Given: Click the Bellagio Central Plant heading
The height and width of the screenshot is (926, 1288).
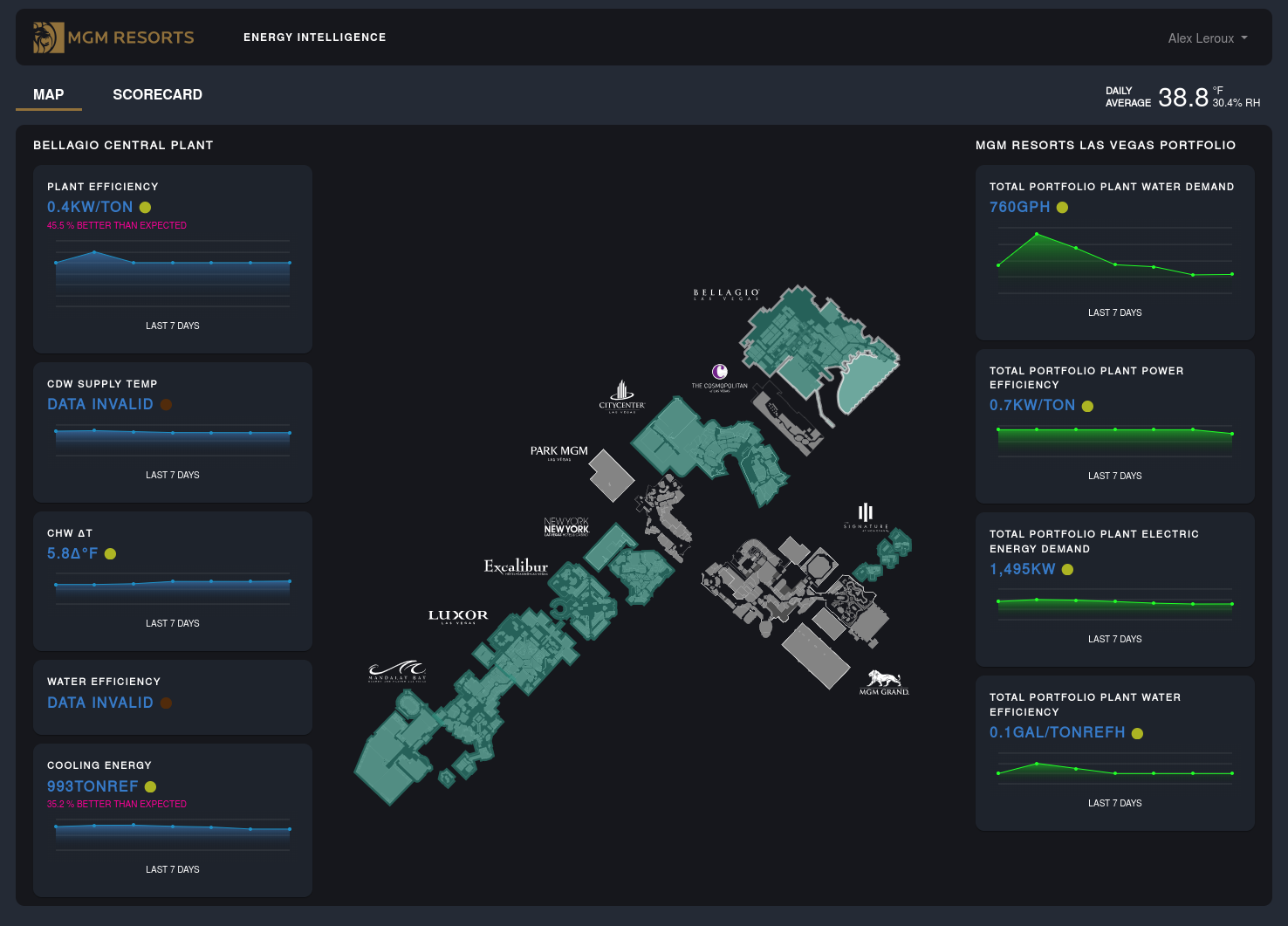Looking at the screenshot, I should click(123, 145).
